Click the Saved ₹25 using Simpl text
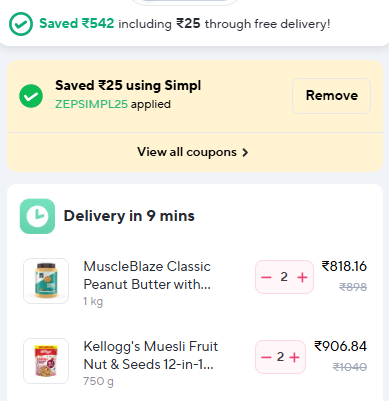 coord(128,86)
